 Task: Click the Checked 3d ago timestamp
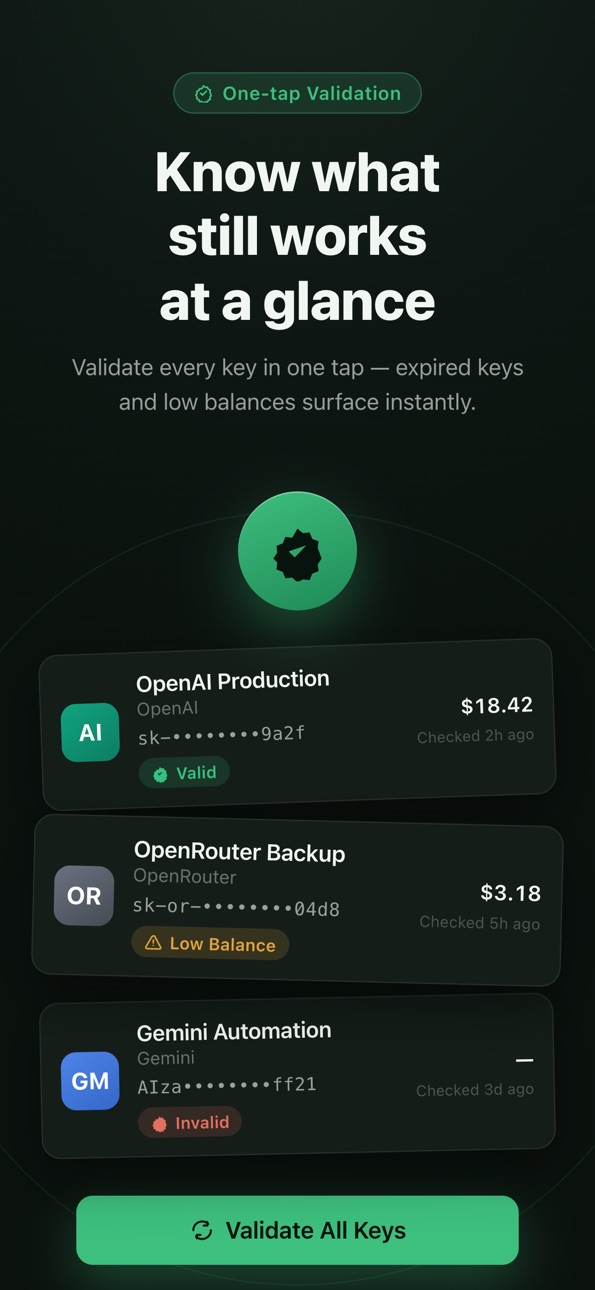(475, 1090)
